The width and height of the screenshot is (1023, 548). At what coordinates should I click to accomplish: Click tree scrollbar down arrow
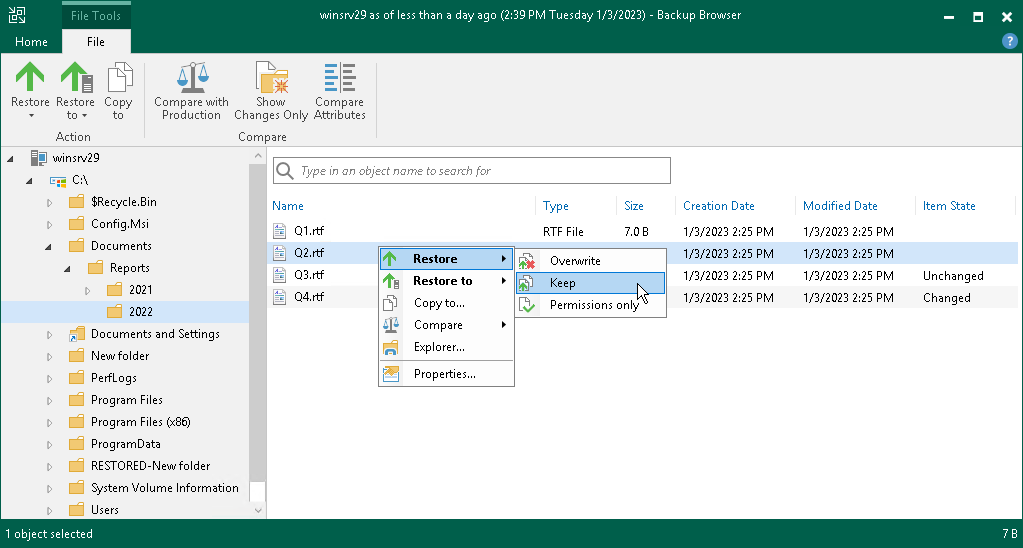[258, 511]
